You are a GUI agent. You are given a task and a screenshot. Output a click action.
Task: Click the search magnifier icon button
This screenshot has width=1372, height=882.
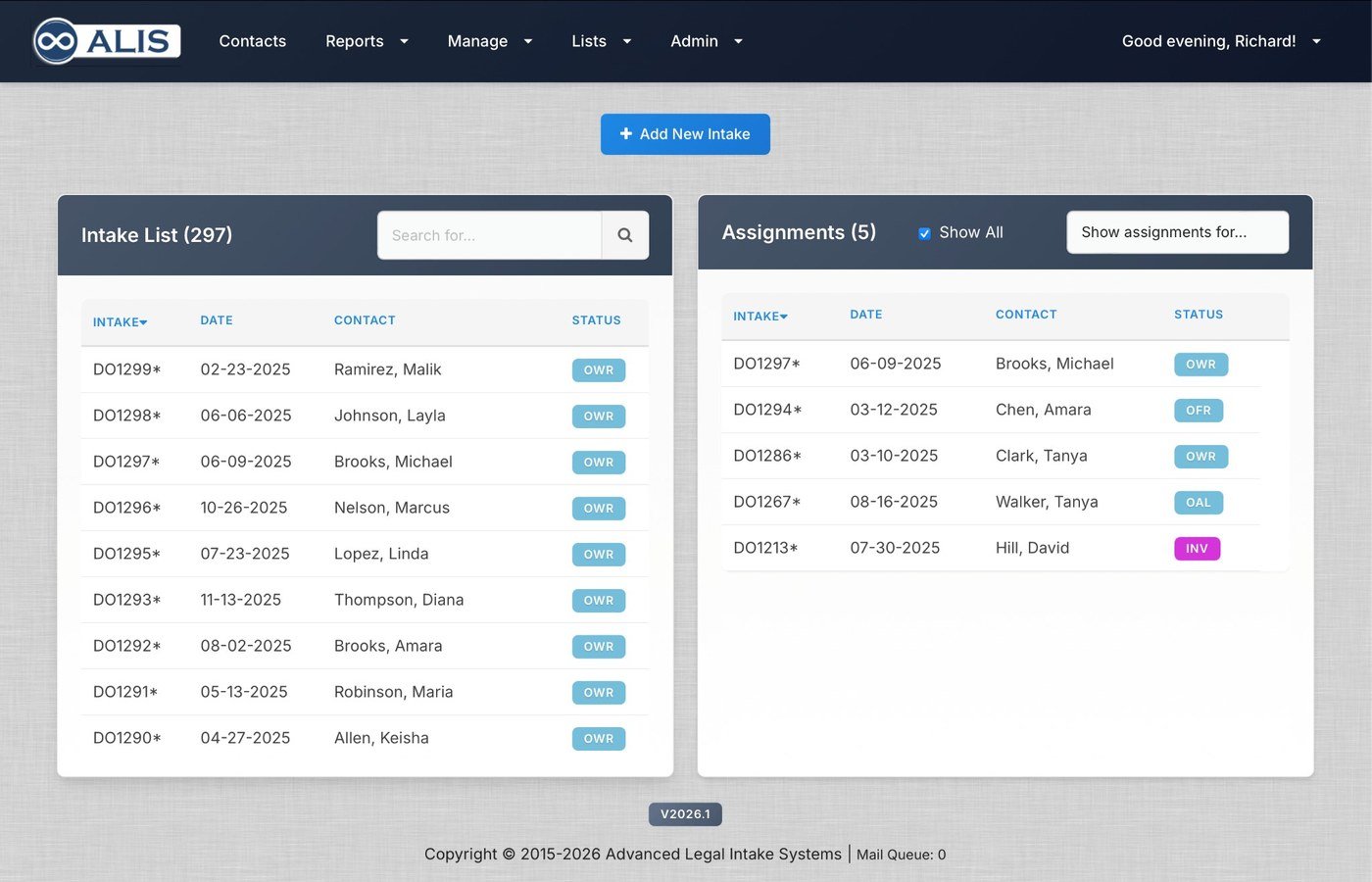[624, 235]
